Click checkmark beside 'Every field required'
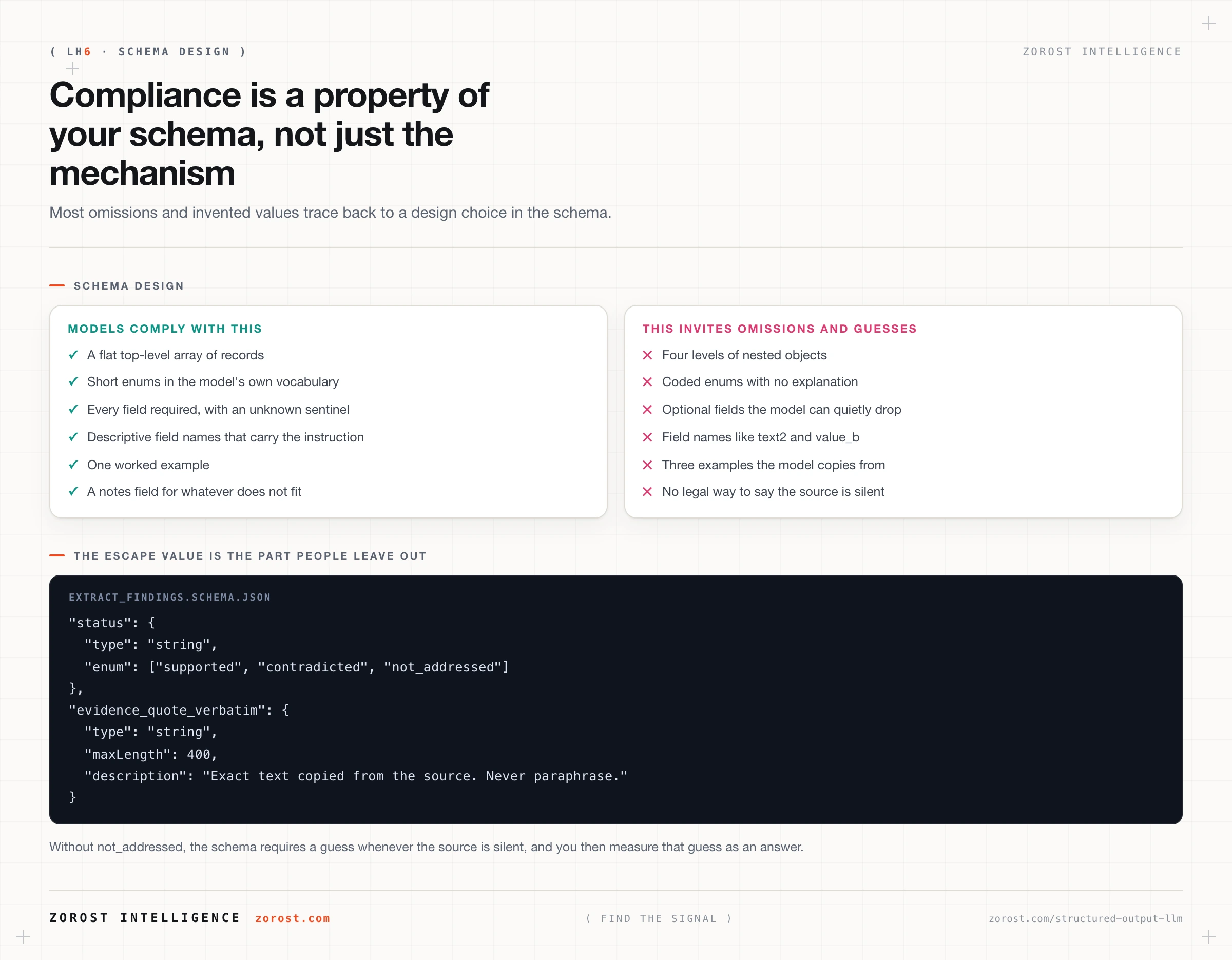Image resolution: width=1232 pixels, height=960 pixels. [x=73, y=410]
